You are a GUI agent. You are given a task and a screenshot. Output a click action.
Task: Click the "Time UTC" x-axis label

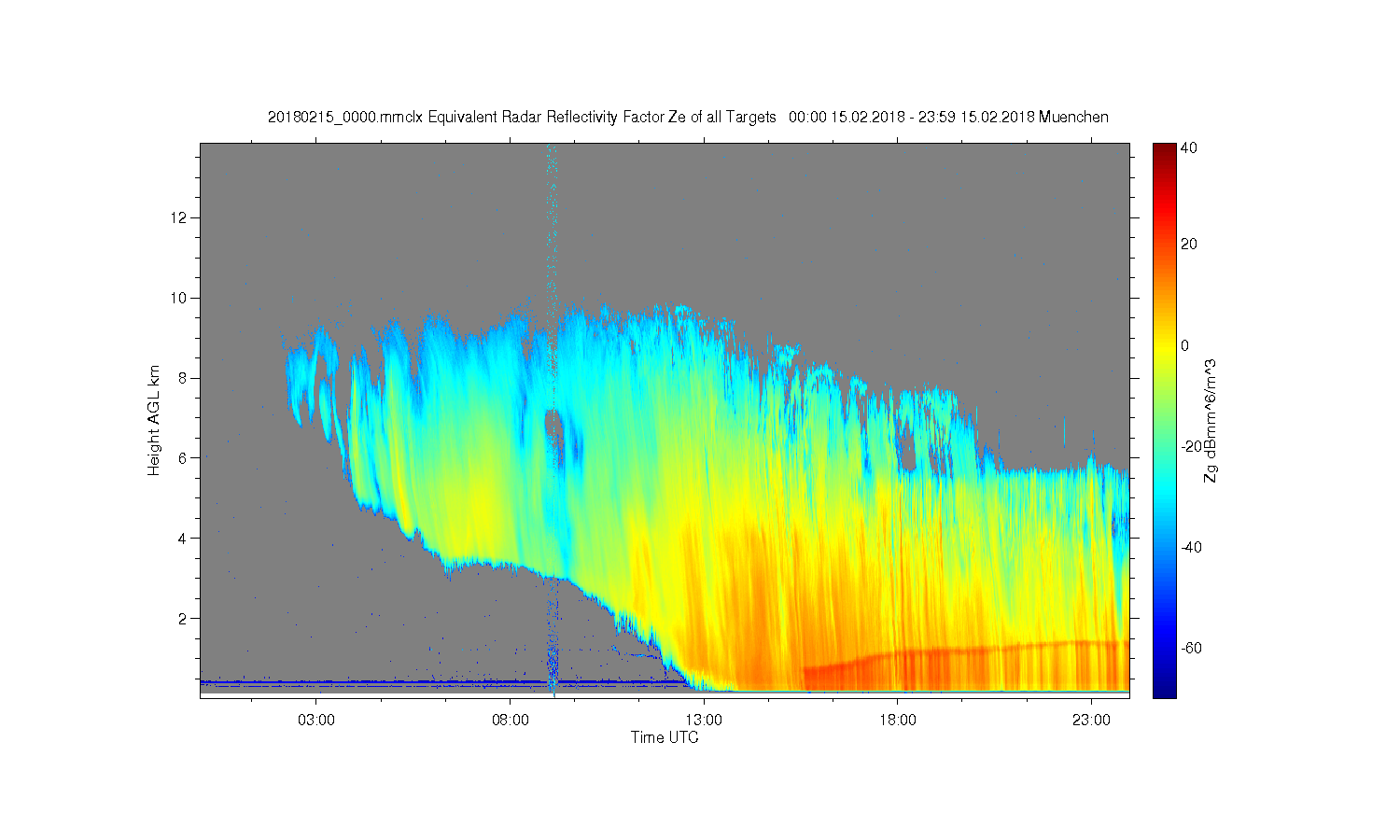[x=665, y=737]
